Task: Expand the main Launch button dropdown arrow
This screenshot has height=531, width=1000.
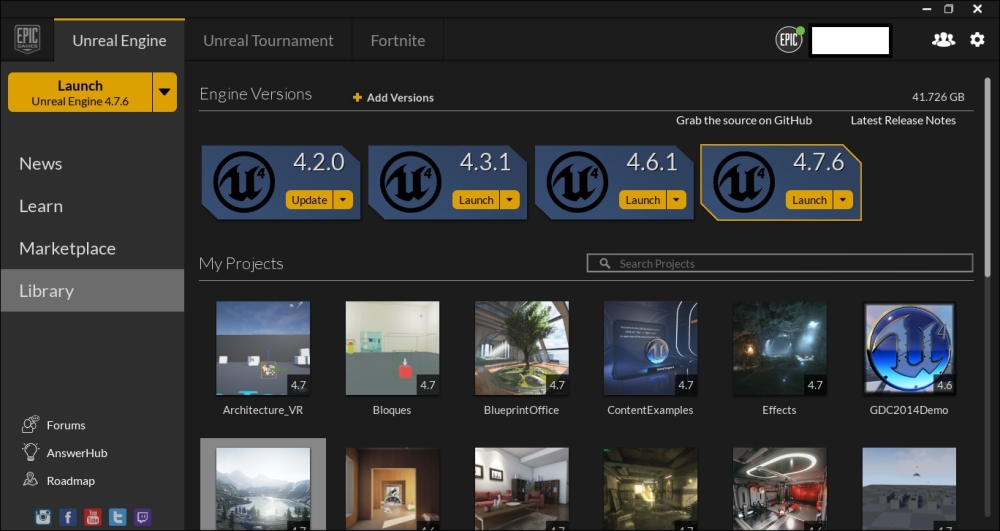Action: 165,92
